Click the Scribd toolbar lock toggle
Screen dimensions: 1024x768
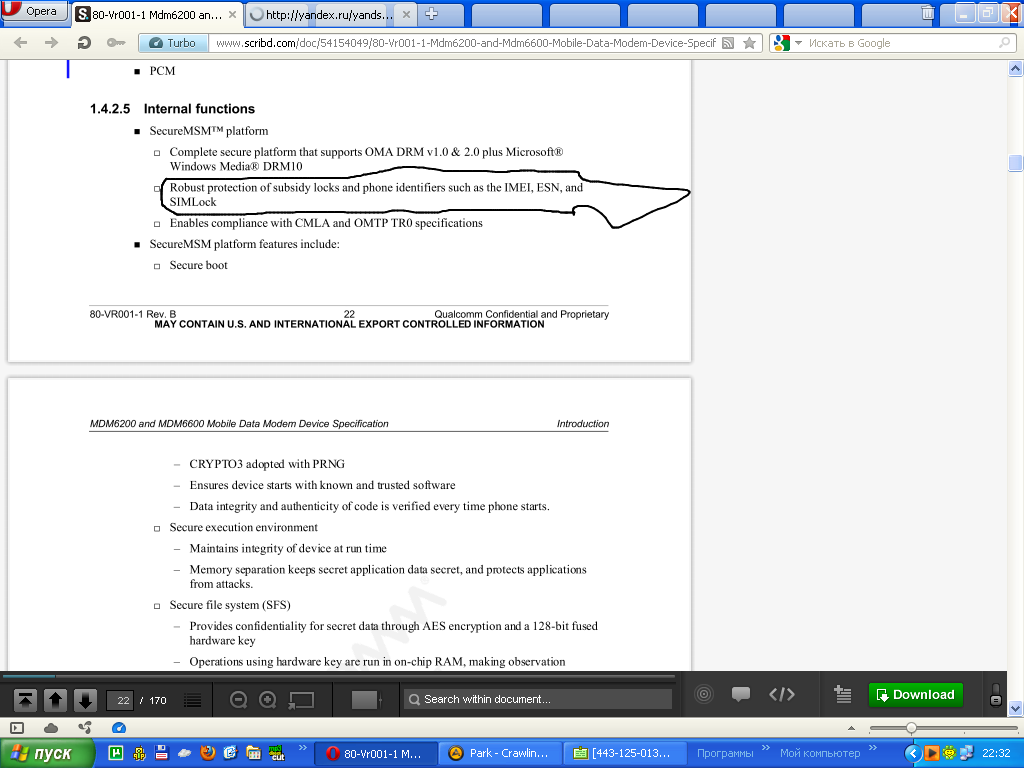(995, 694)
